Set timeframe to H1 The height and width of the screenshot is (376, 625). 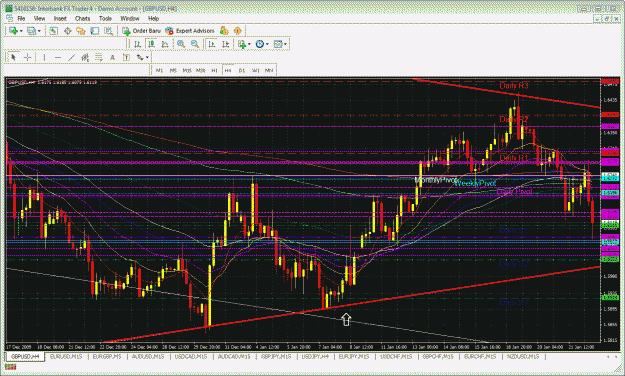(214, 71)
